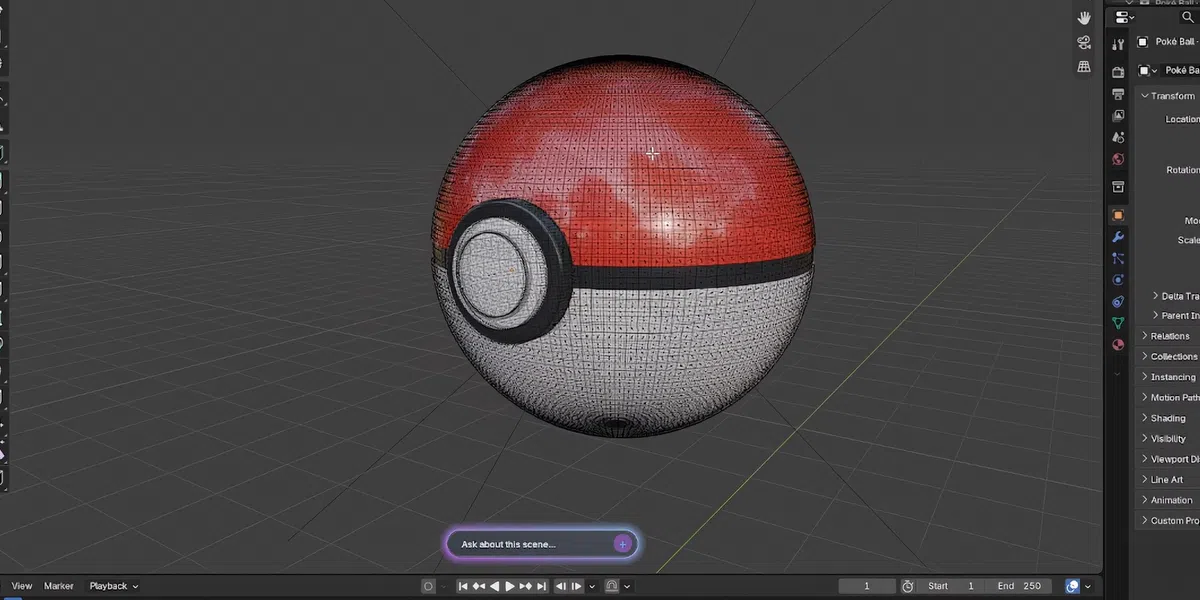
Task: Step back one frame
Action: point(560,586)
